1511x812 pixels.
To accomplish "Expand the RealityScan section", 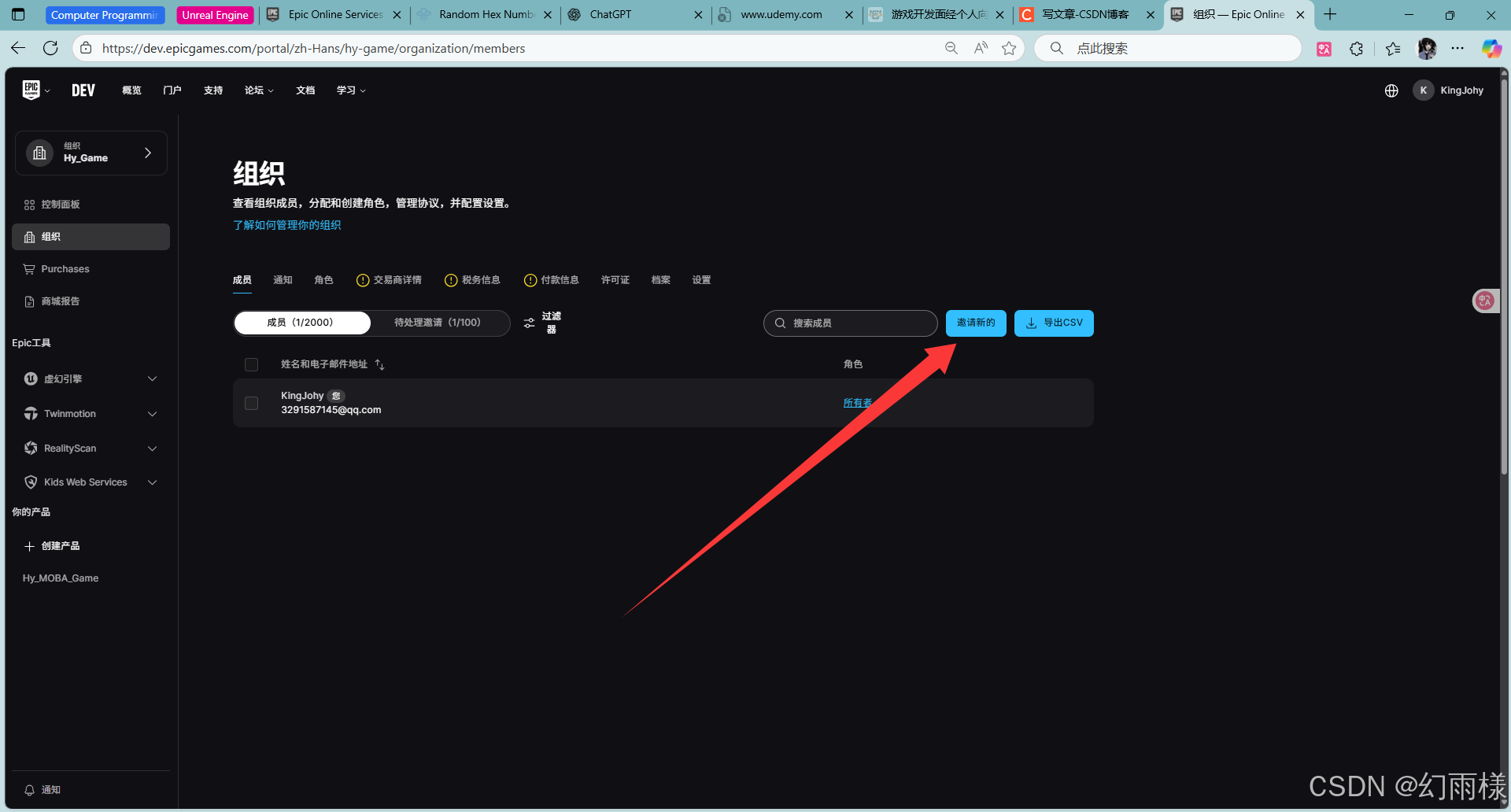I will [91, 448].
